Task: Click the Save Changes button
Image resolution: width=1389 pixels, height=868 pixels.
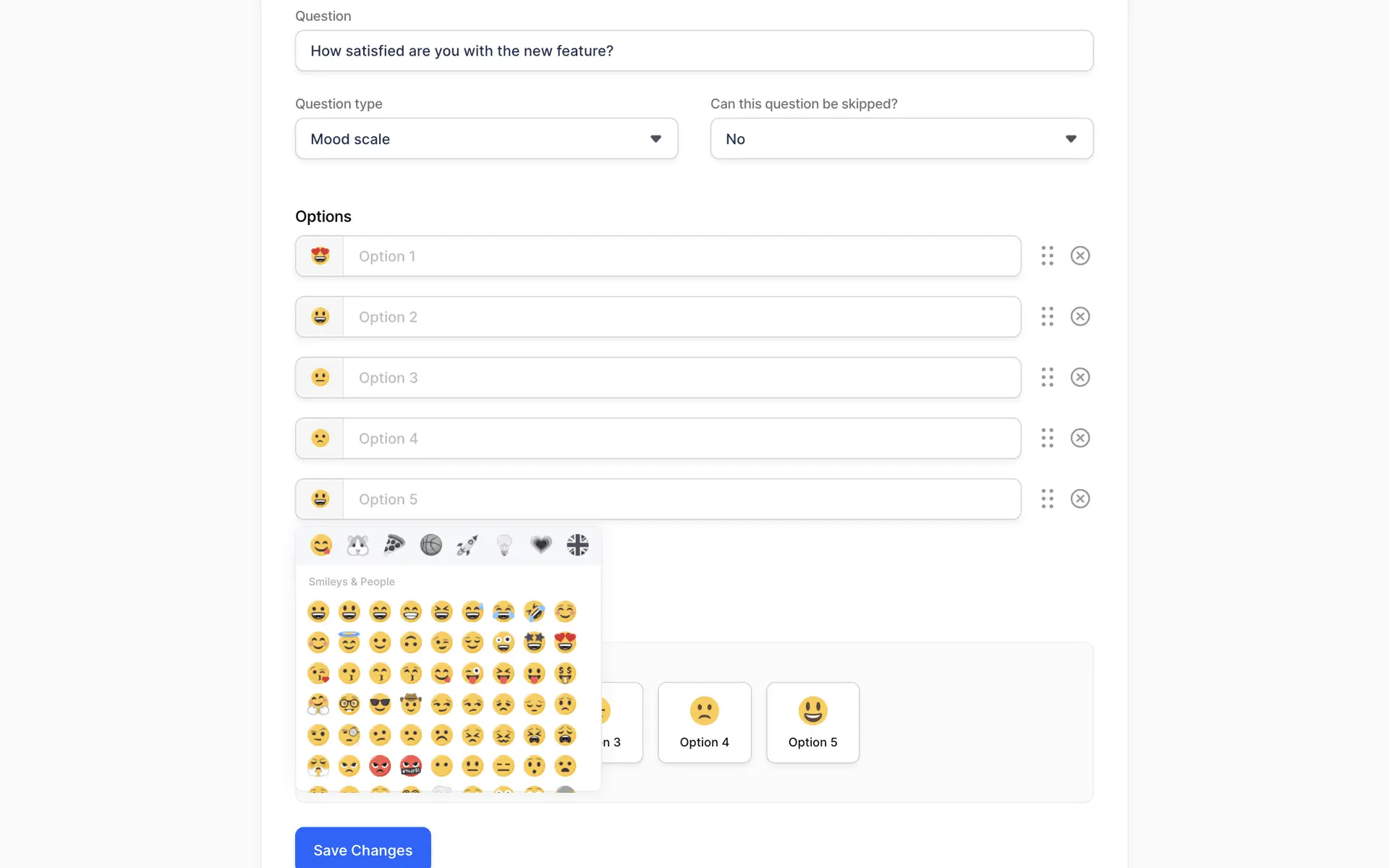Action: 362,850
